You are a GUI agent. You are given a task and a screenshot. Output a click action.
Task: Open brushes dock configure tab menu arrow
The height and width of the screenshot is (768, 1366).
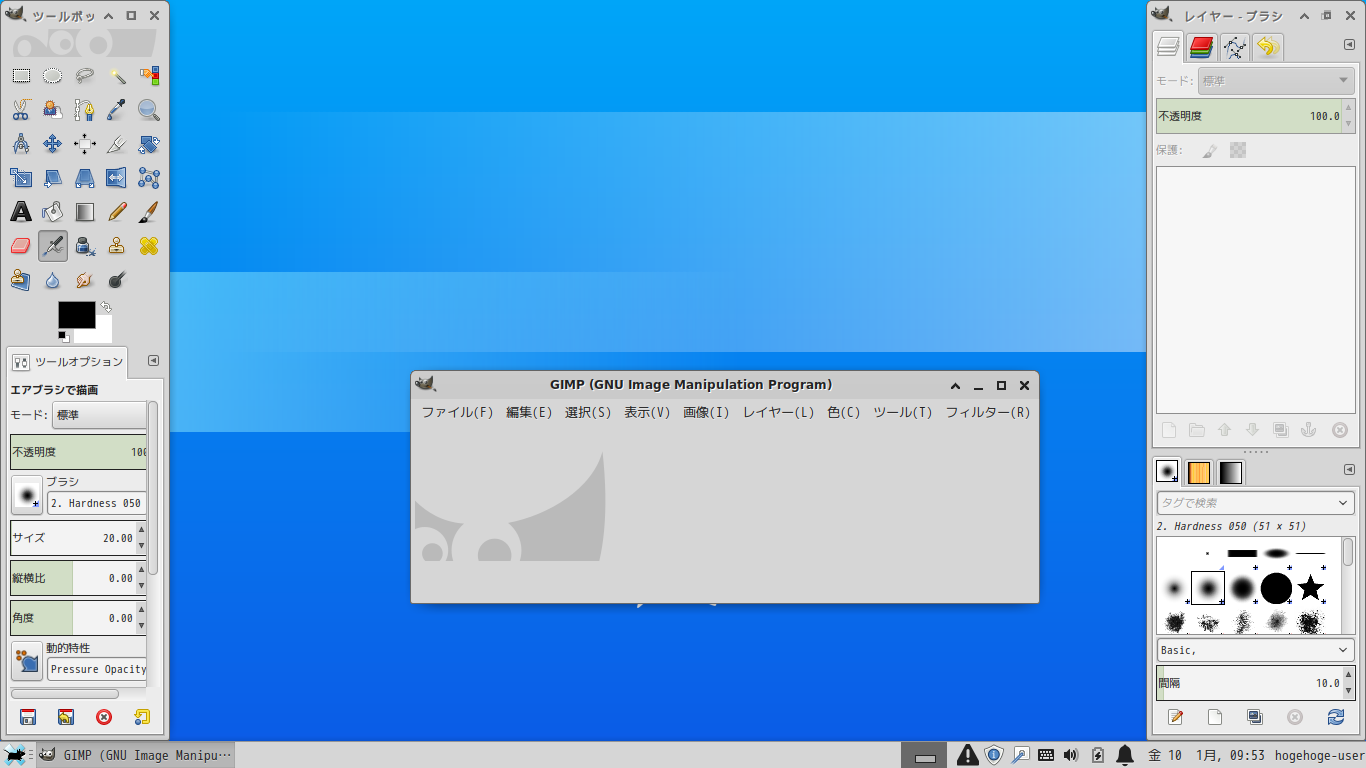click(1349, 469)
